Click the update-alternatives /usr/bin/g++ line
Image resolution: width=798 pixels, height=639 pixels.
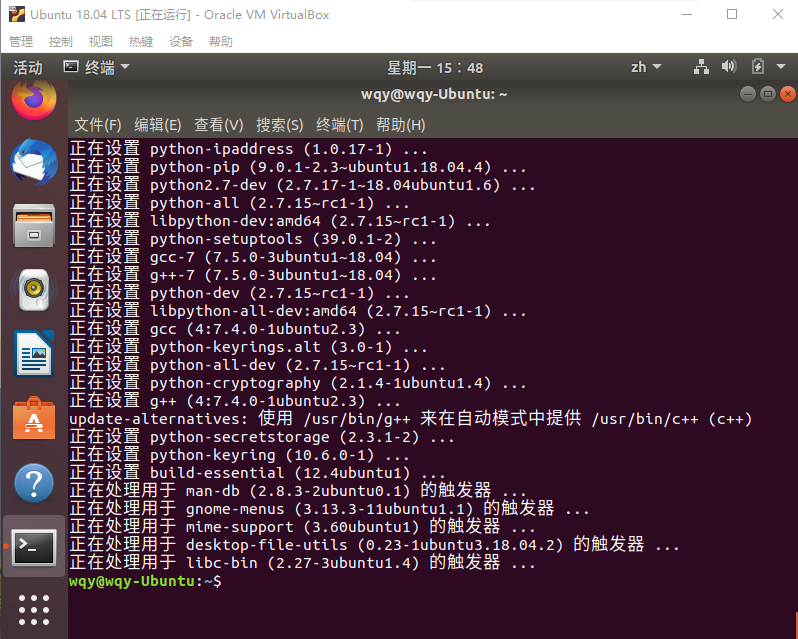click(x=410, y=419)
